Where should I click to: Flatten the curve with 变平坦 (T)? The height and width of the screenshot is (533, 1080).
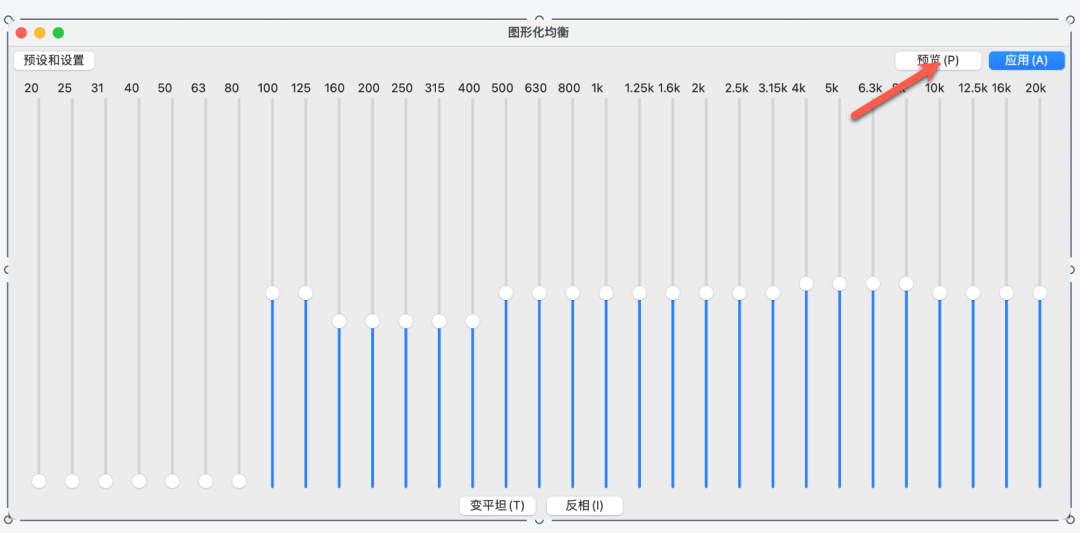point(497,505)
